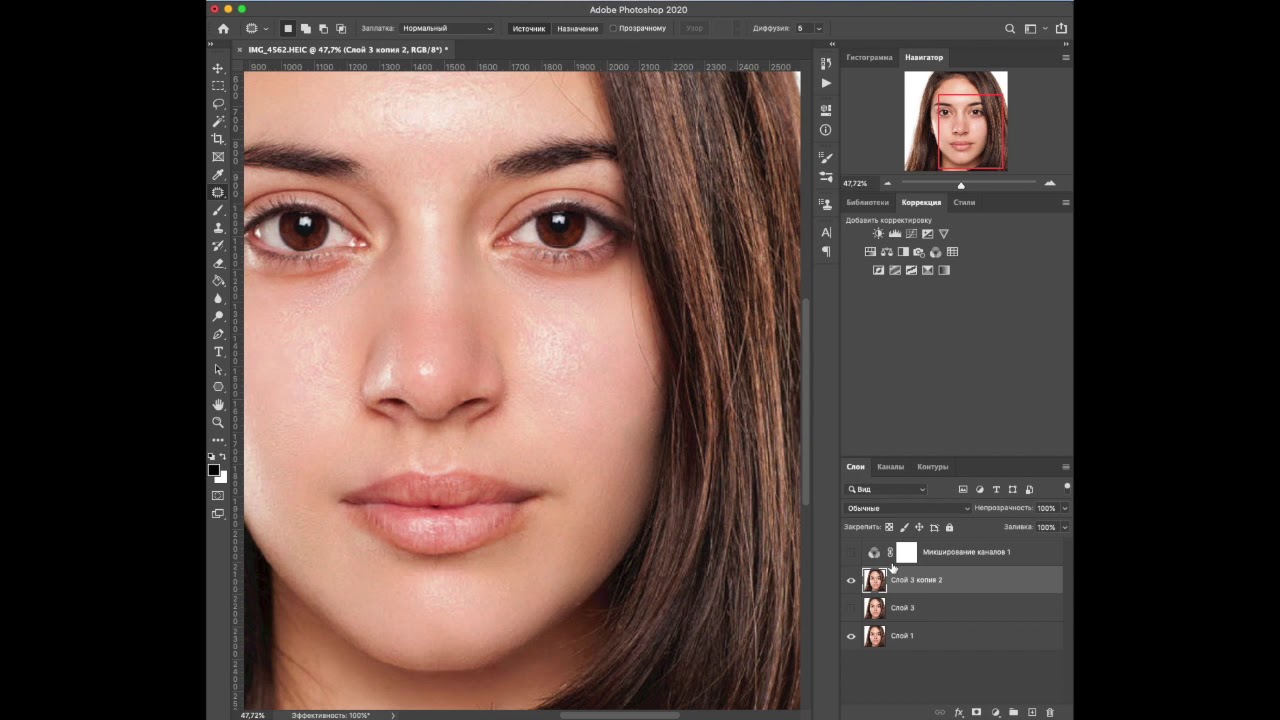Open the layer filter Вид dropdown
The height and width of the screenshot is (720, 1280).
pyautogui.click(x=886, y=490)
